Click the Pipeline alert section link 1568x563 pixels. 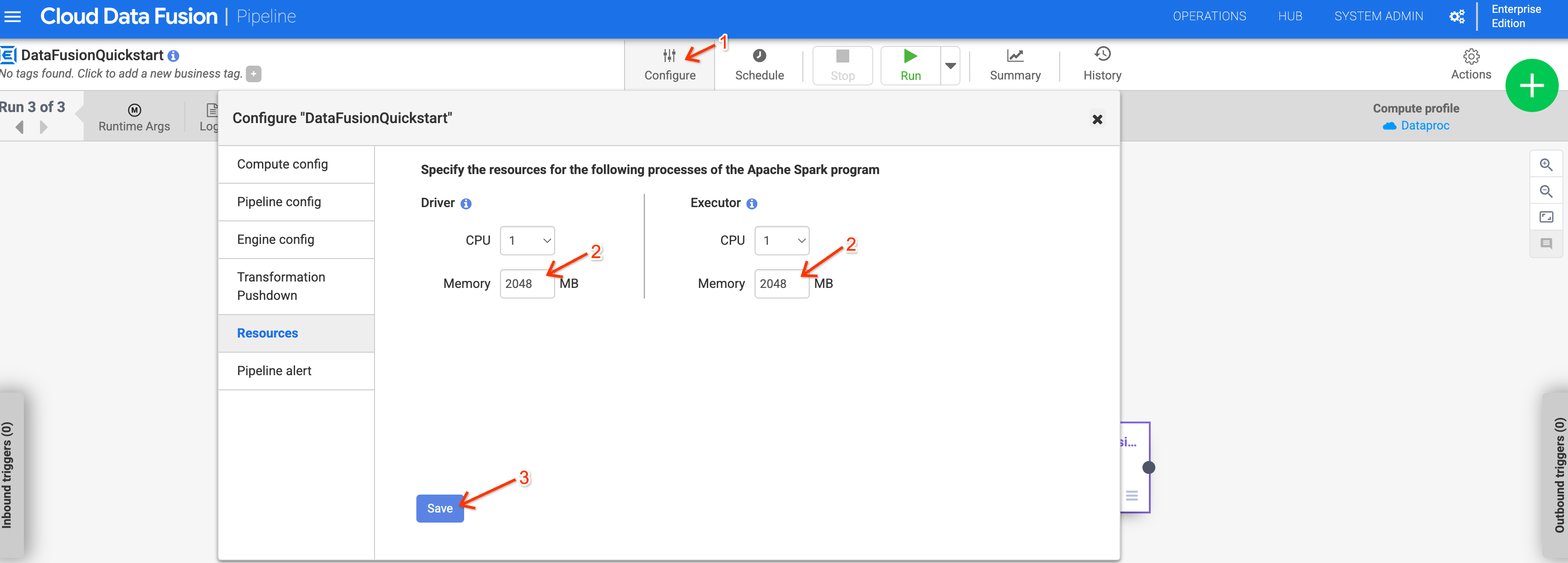pos(273,370)
